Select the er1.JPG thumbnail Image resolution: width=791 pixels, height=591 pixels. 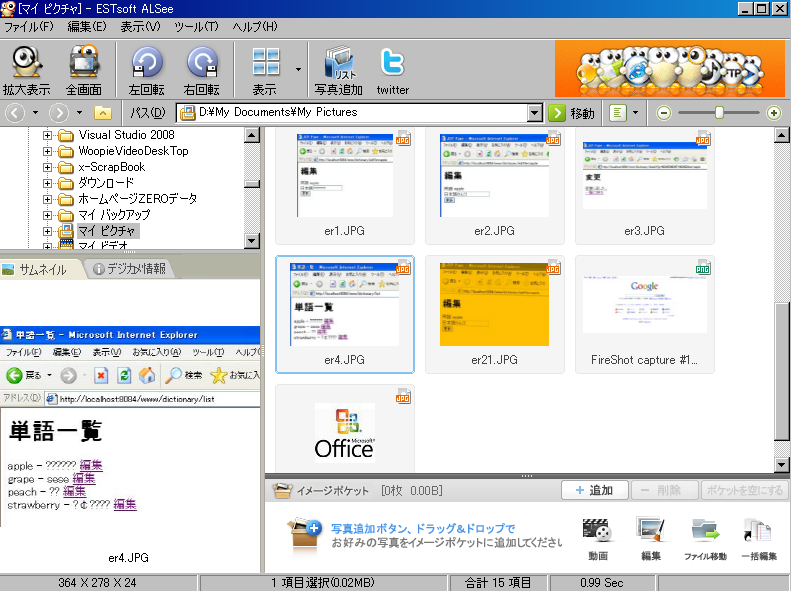click(345, 186)
